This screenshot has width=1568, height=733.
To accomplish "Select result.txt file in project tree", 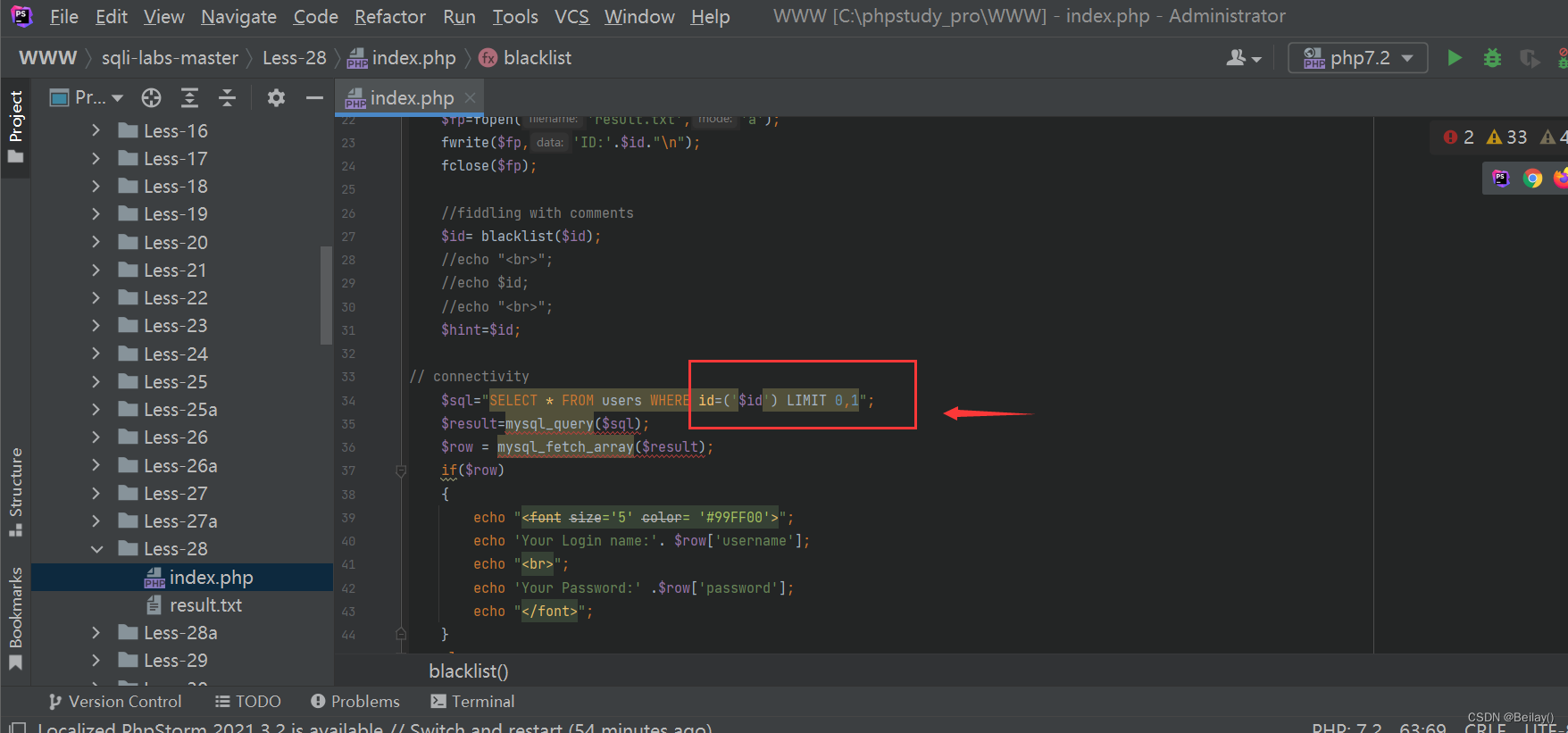I will click(x=182, y=605).
